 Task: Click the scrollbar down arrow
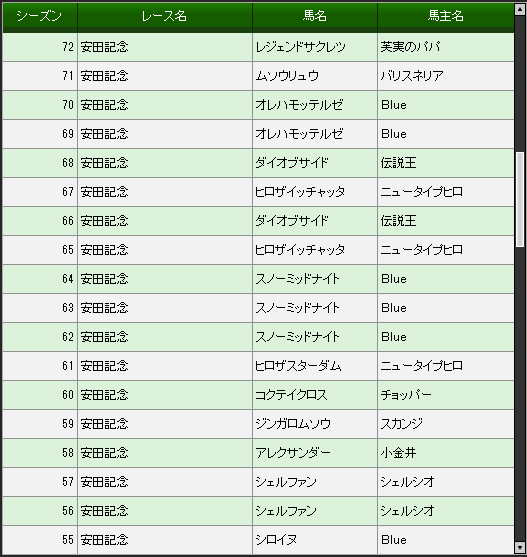520,547
